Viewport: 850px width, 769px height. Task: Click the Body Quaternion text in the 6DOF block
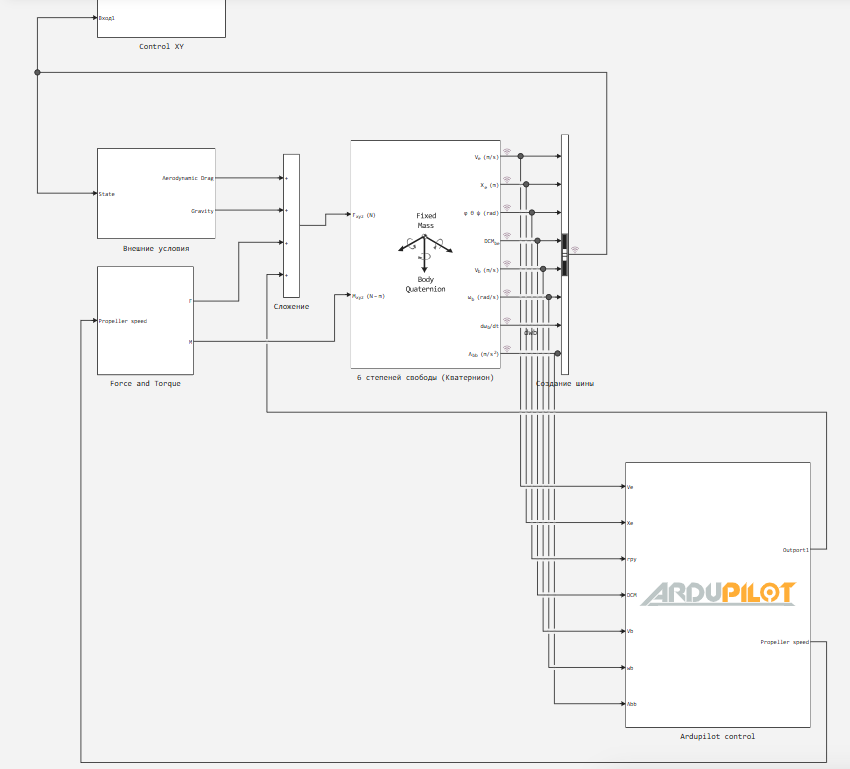[x=426, y=285]
